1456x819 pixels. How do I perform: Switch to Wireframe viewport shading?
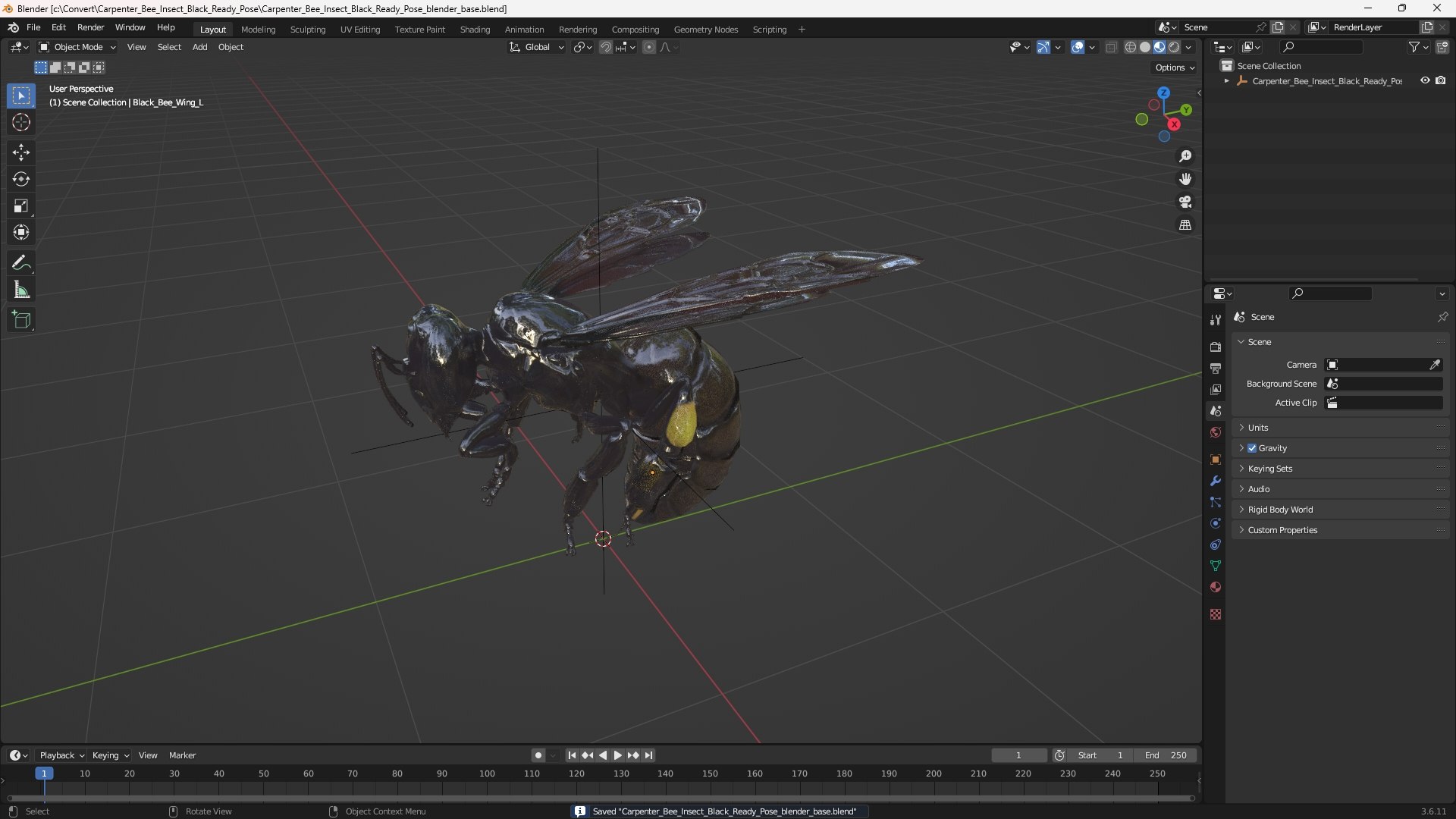[x=1131, y=47]
